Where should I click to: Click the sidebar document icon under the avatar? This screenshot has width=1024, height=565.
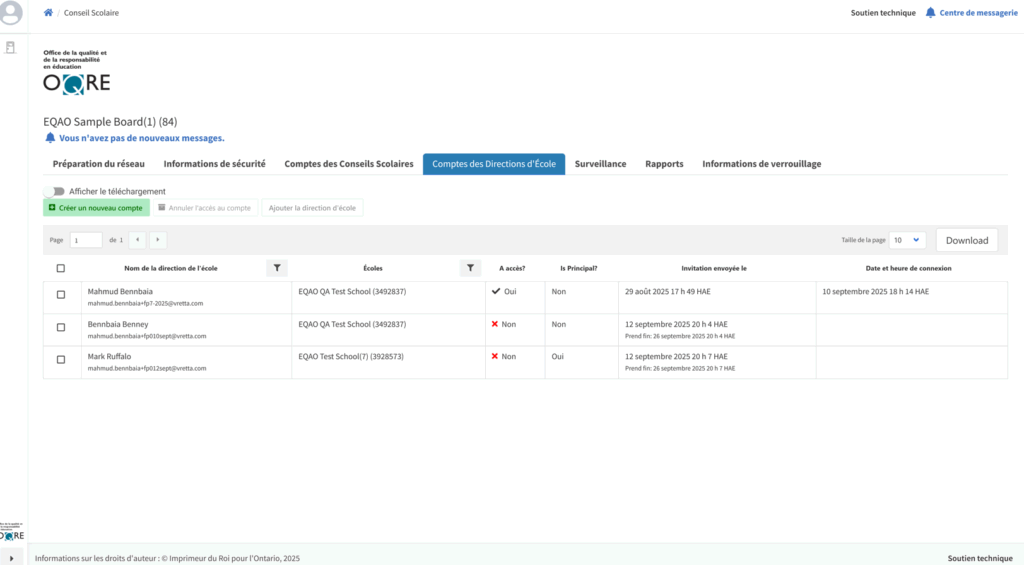coord(11,47)
